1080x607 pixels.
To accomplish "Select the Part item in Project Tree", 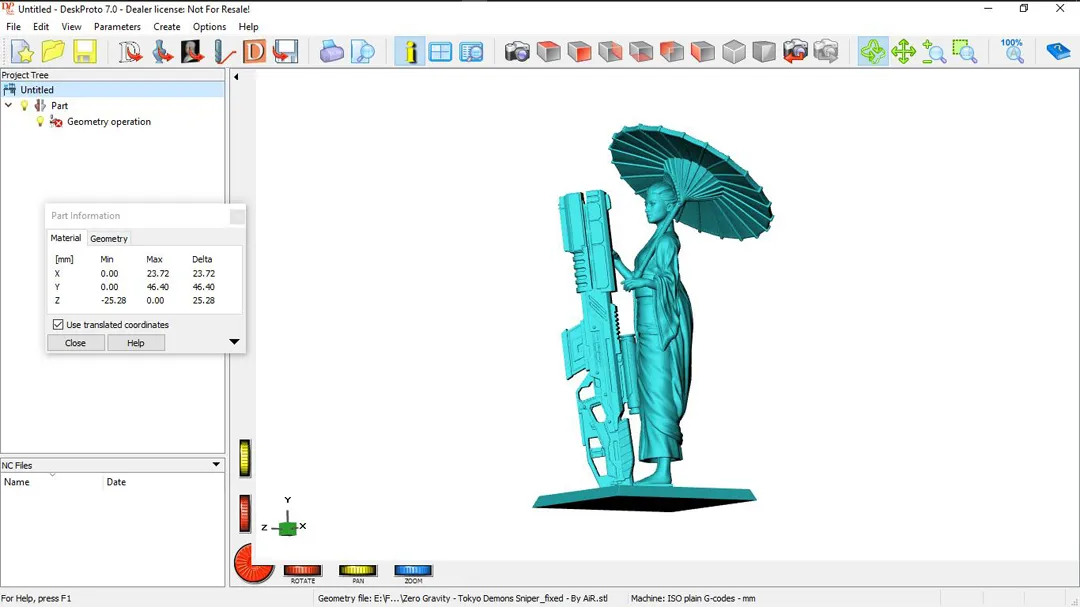I will coord(59,105).
